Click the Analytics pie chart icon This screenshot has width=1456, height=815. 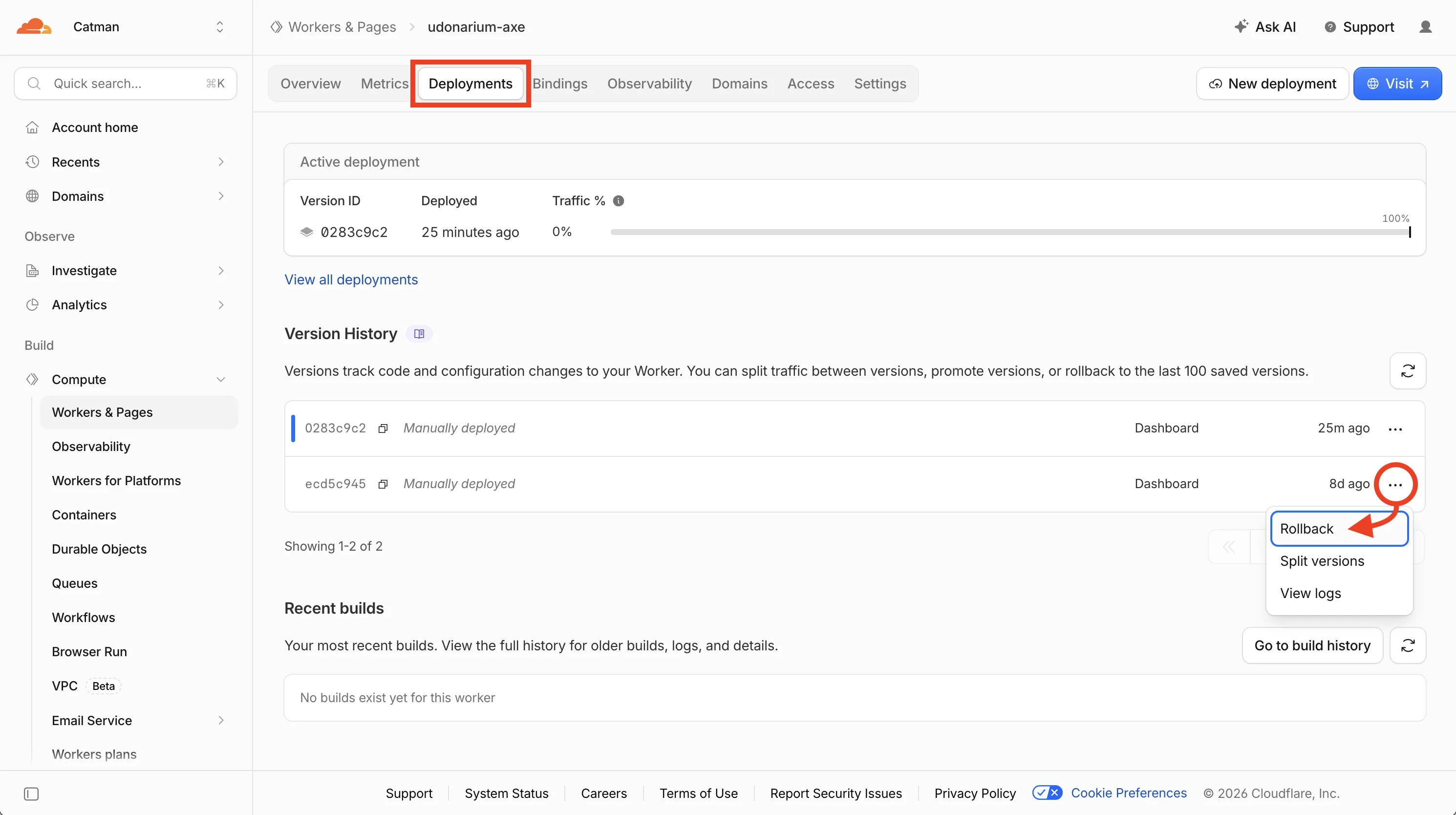tap(32, 304)
